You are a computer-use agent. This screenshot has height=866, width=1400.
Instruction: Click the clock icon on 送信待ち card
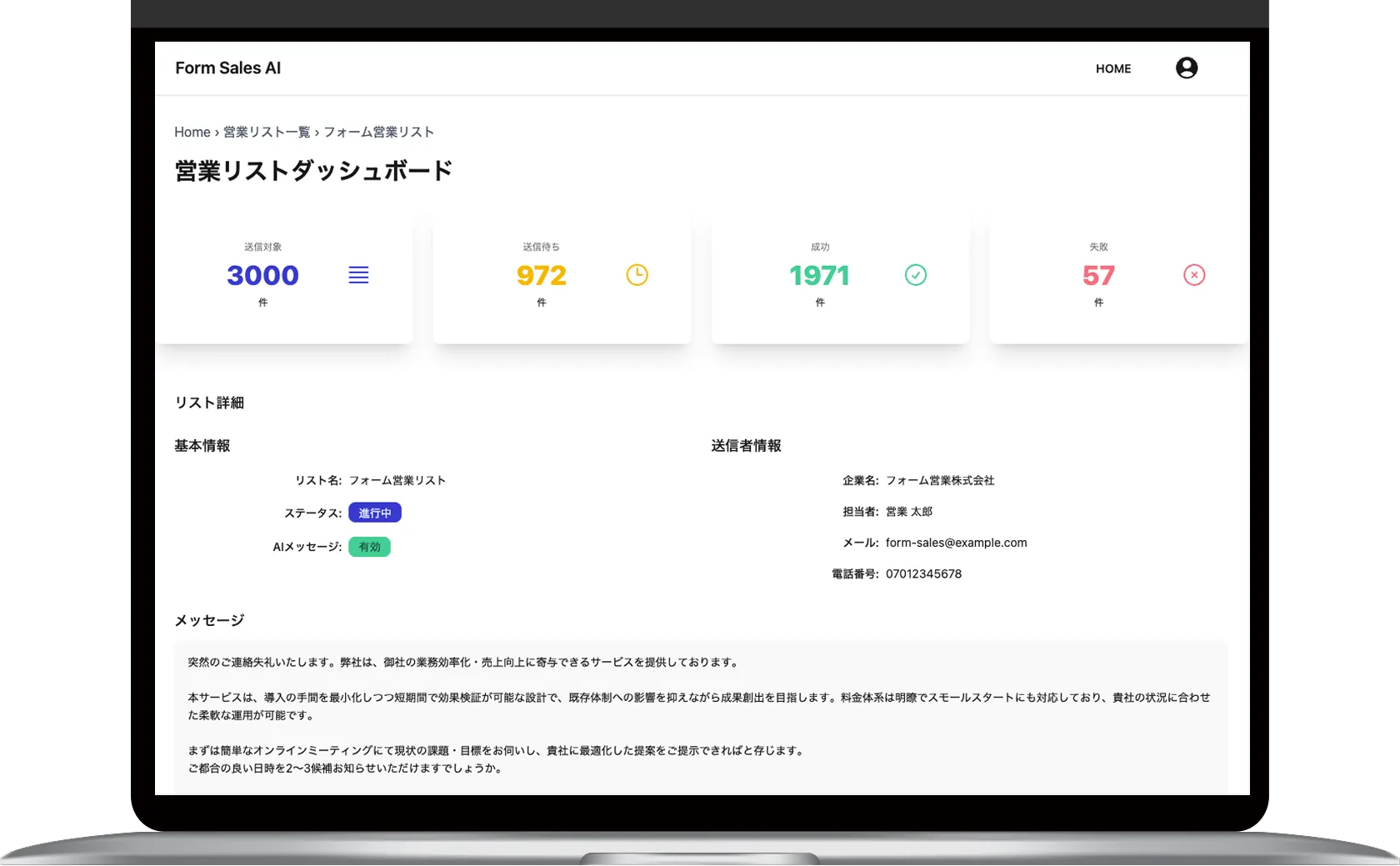[x=637, y=275]
